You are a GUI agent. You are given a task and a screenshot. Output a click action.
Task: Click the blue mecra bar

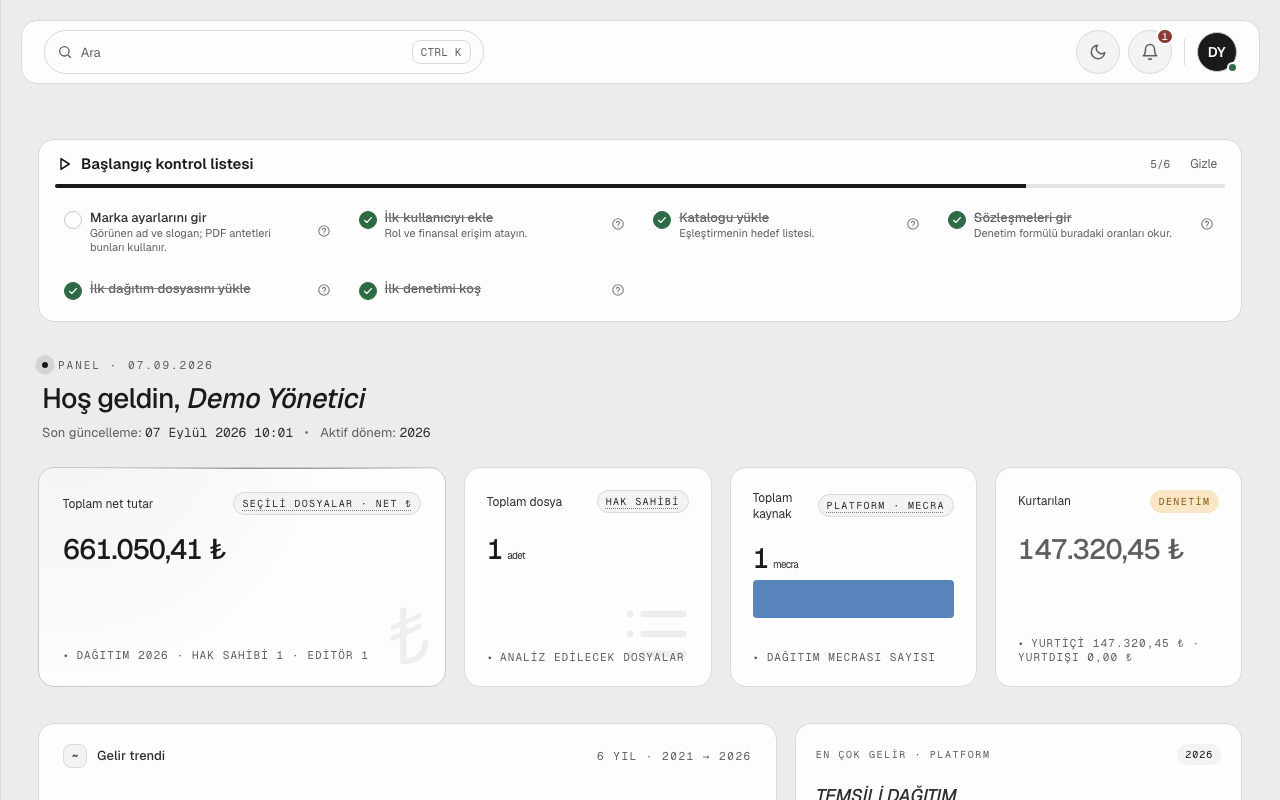pos(853,599)
